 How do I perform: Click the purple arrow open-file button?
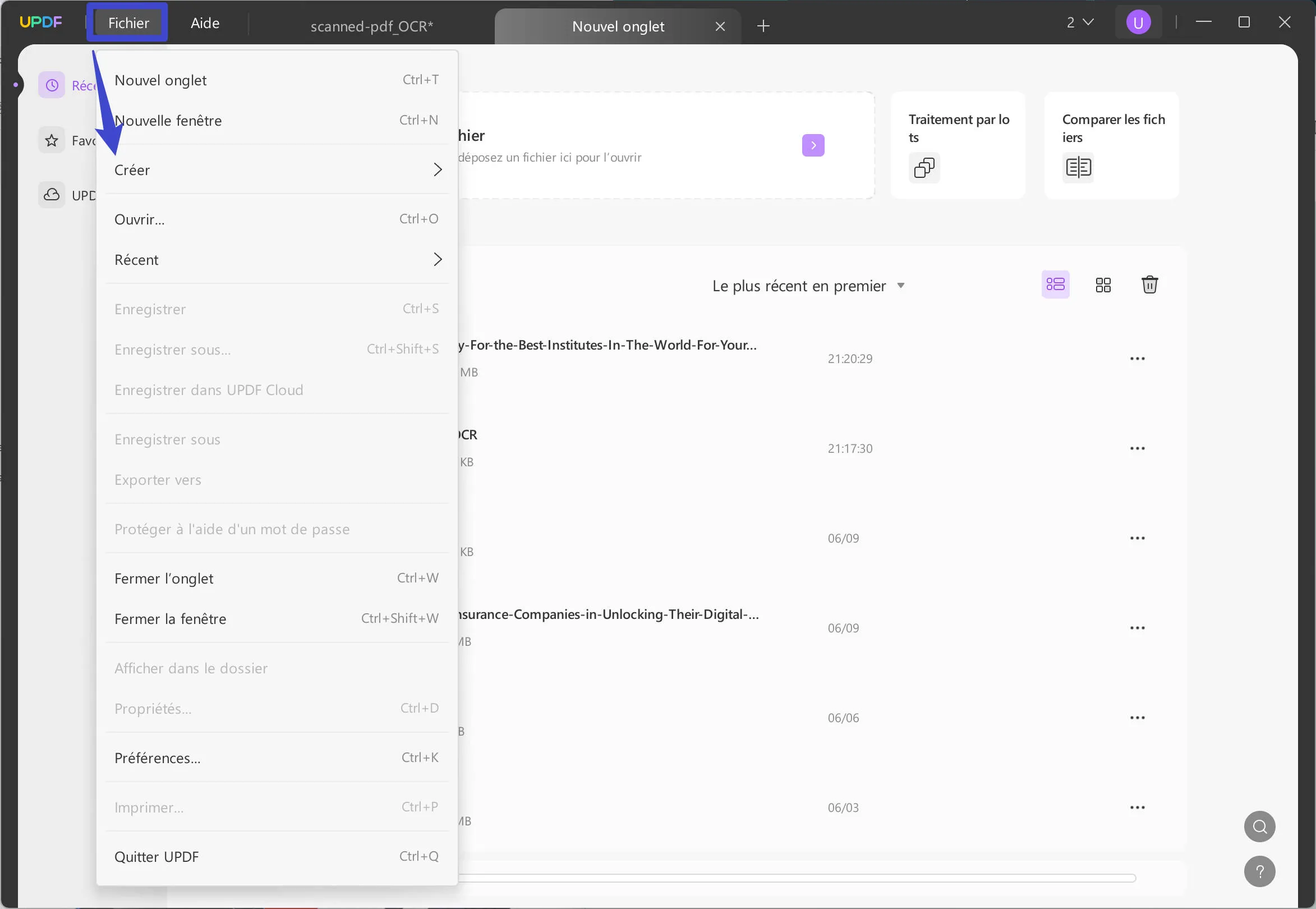coord(813,145)
